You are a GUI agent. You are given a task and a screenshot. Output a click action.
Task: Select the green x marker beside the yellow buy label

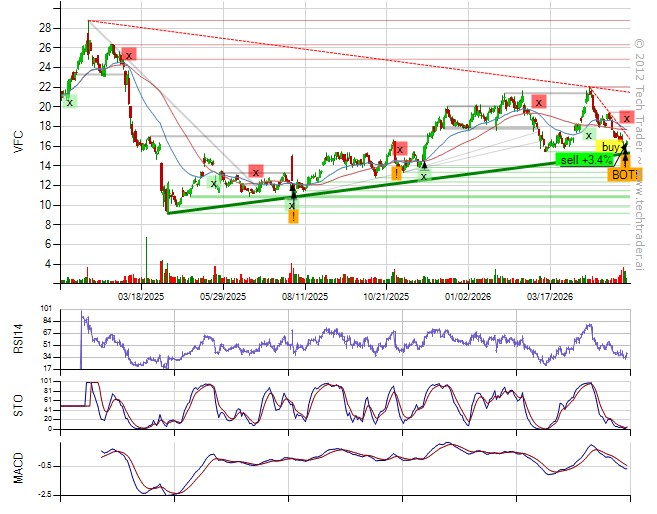click(589, 135)
